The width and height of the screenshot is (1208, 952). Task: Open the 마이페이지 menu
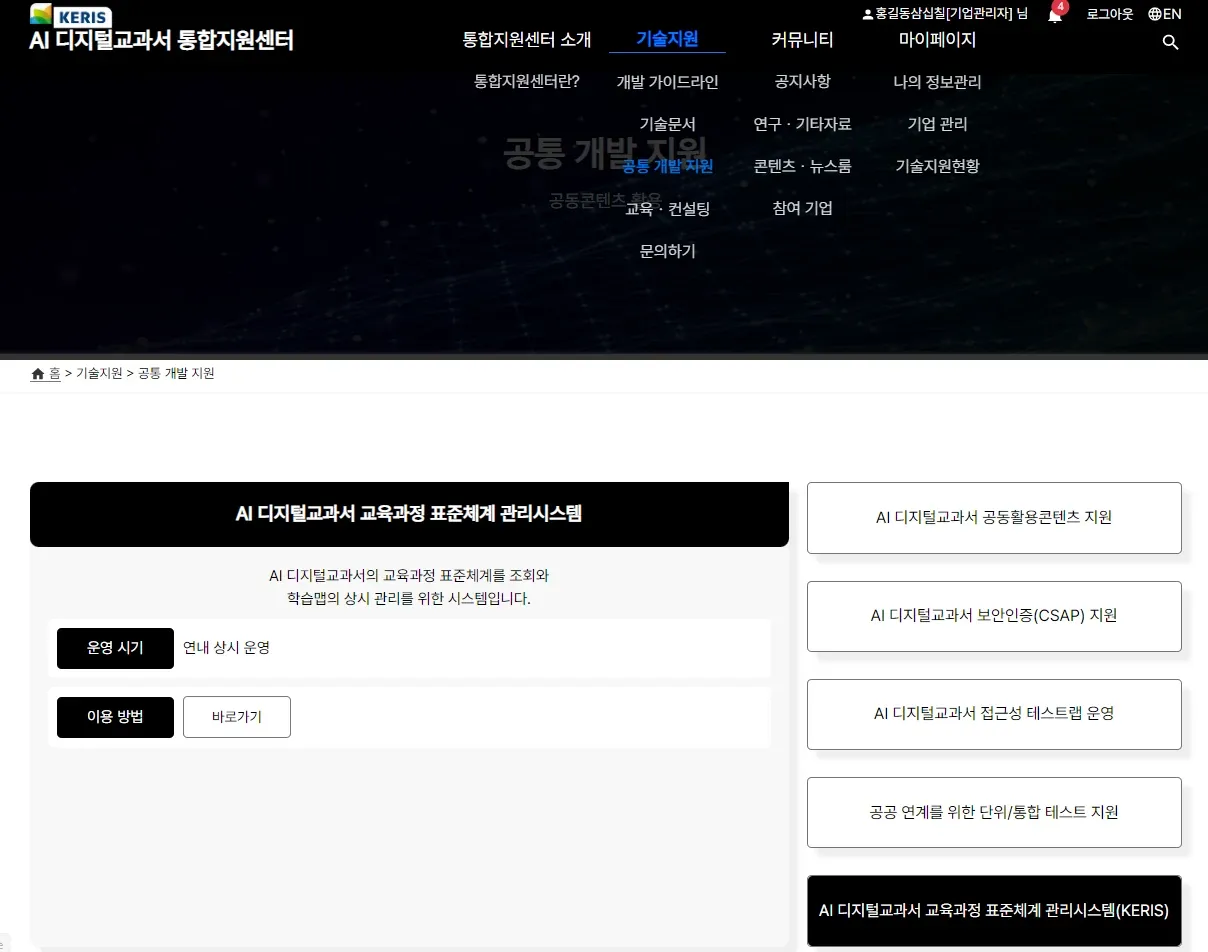[x=937, y=40]
